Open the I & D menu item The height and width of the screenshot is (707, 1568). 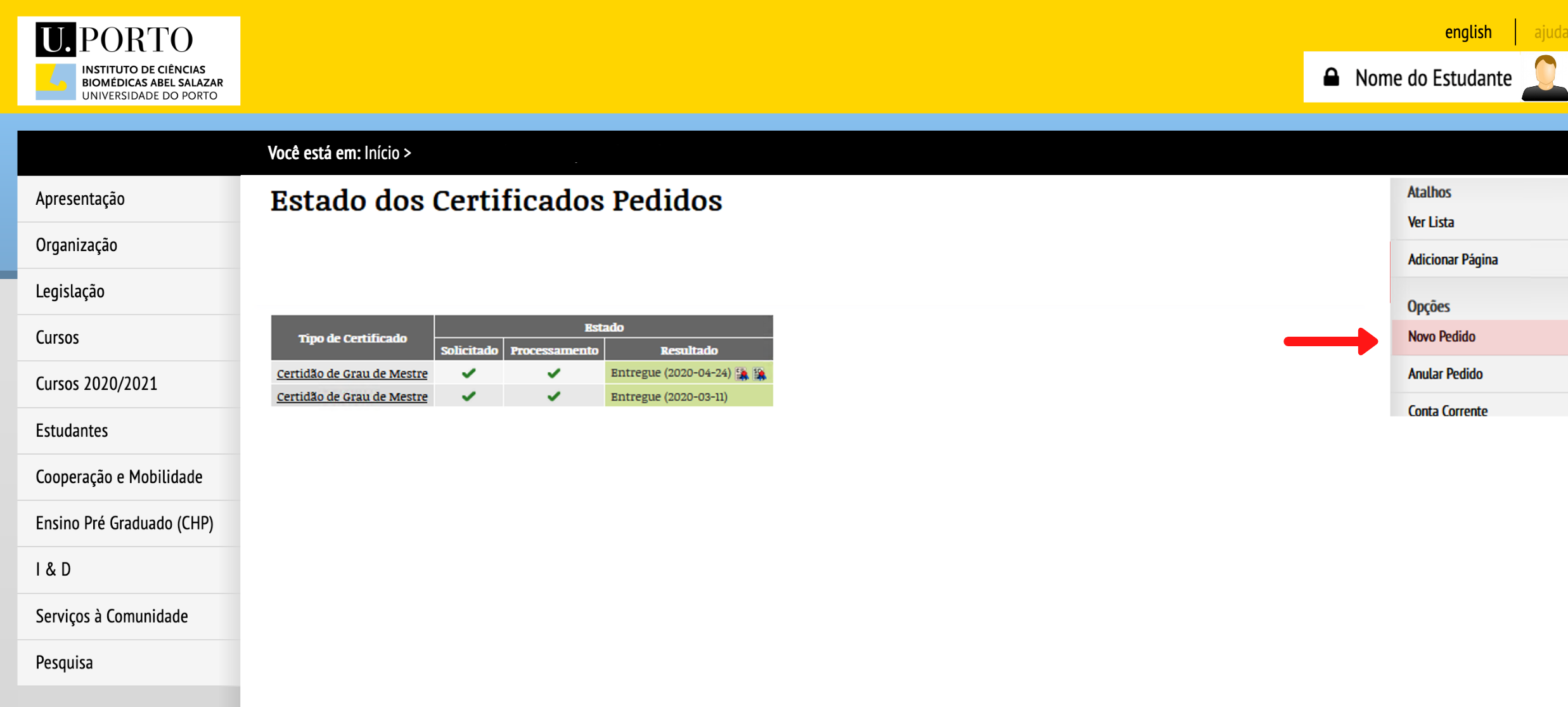click(x=129, y=569)
